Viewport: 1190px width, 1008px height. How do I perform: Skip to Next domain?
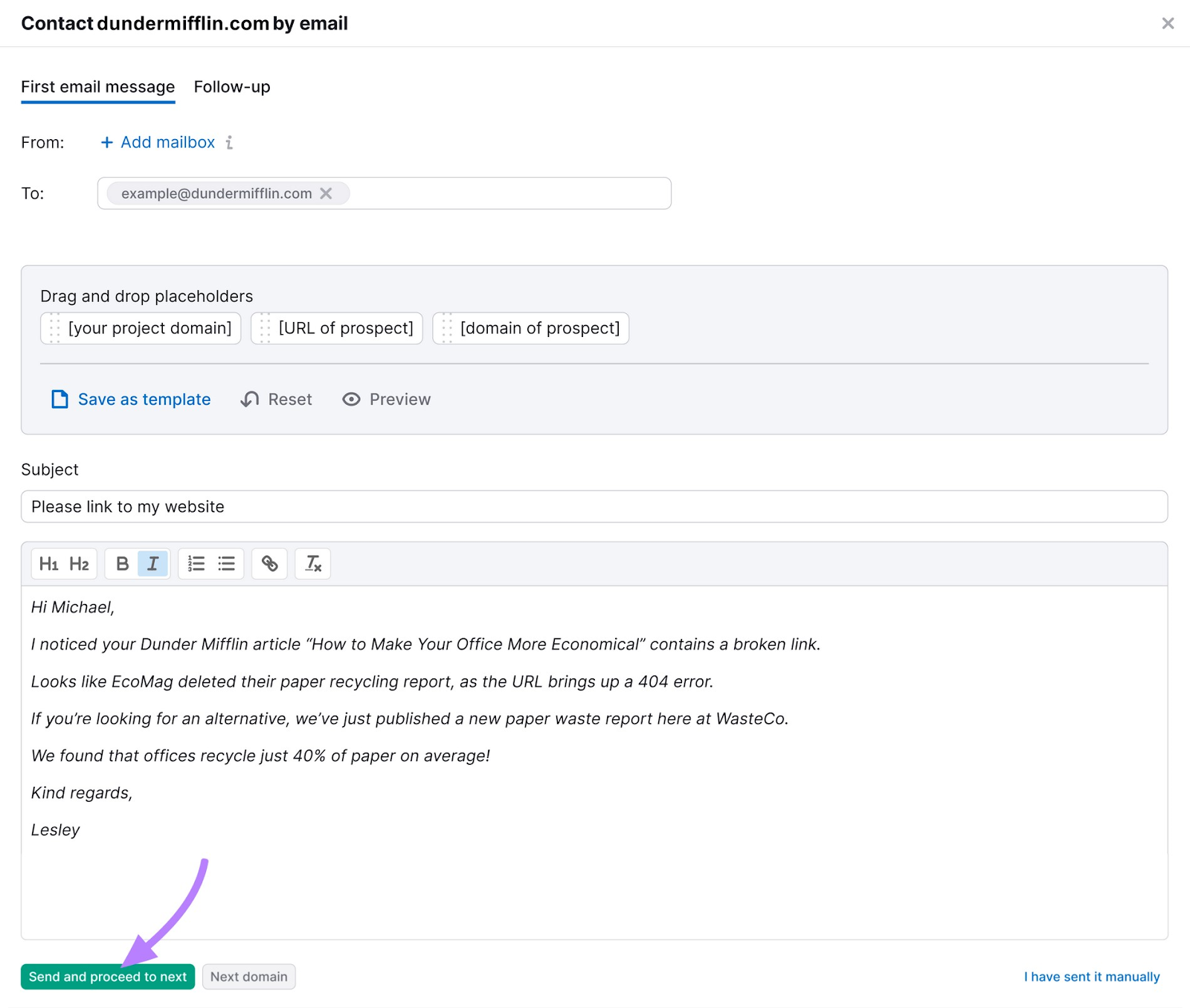coord(248,977)
